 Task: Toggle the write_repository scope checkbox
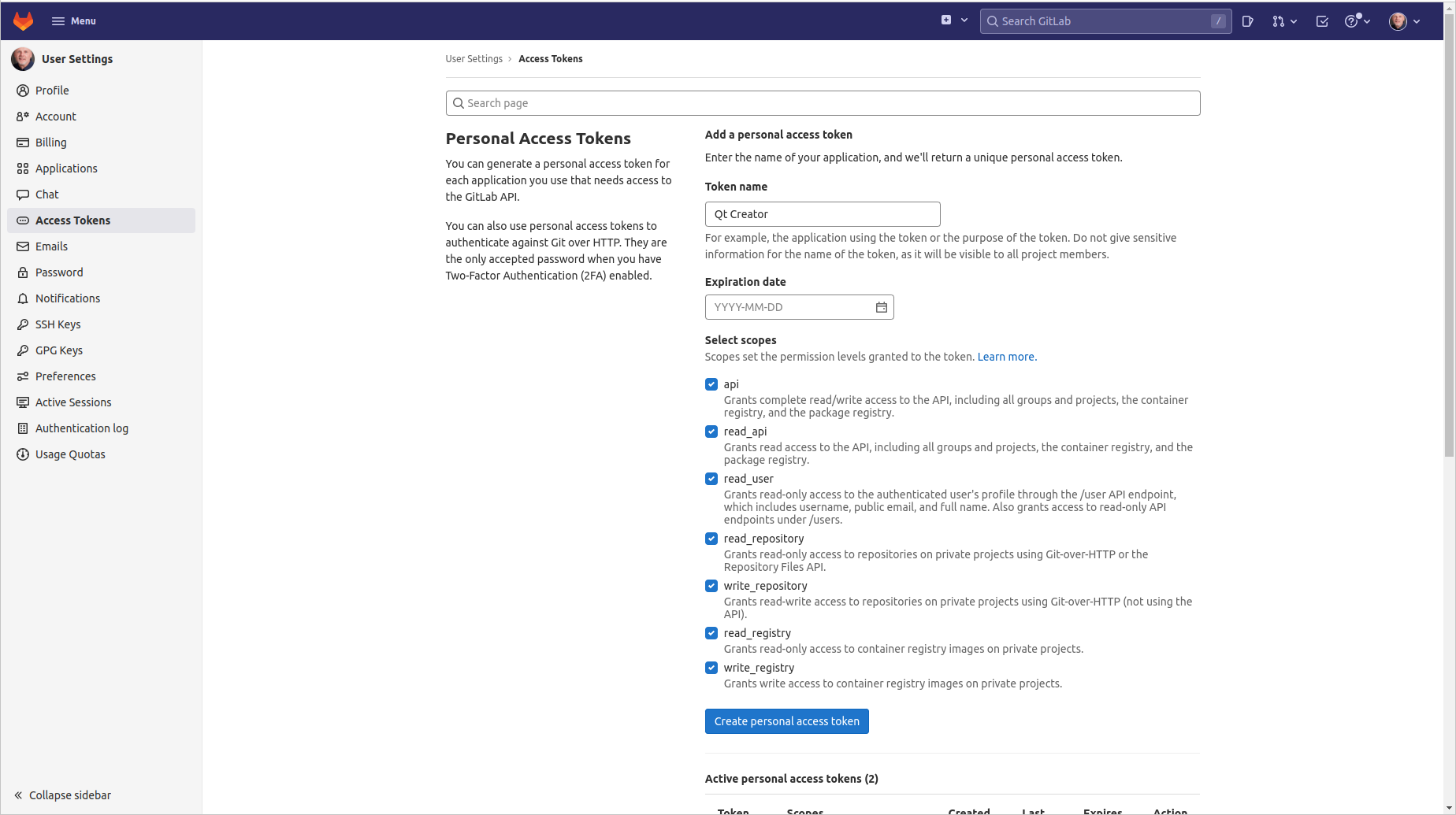click(711, 586)
